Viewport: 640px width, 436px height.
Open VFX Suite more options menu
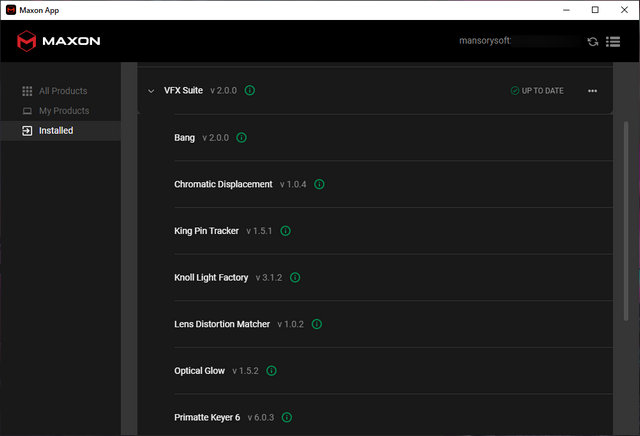pos(592,91)
